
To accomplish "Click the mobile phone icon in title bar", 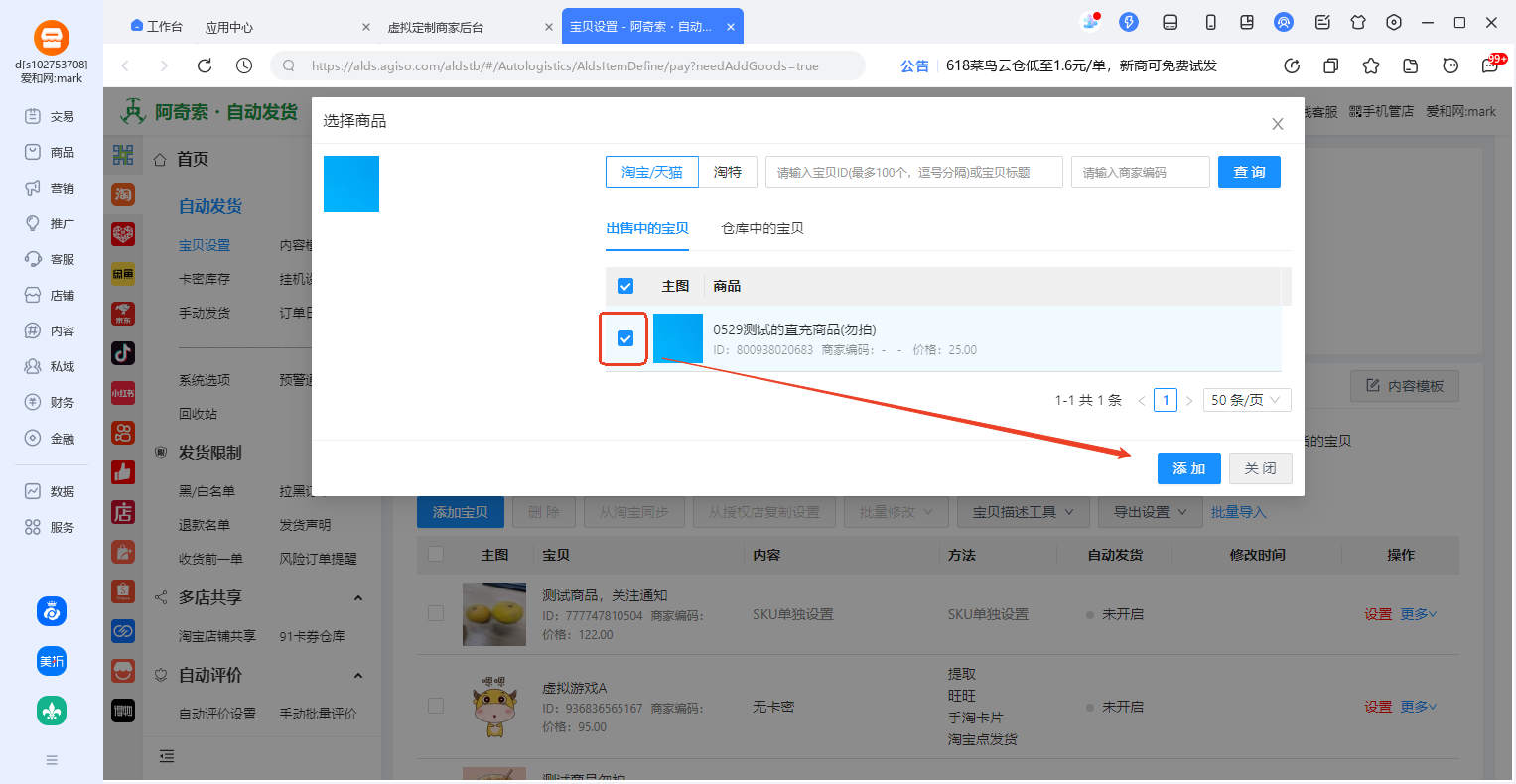I will tap(1210, 22).
